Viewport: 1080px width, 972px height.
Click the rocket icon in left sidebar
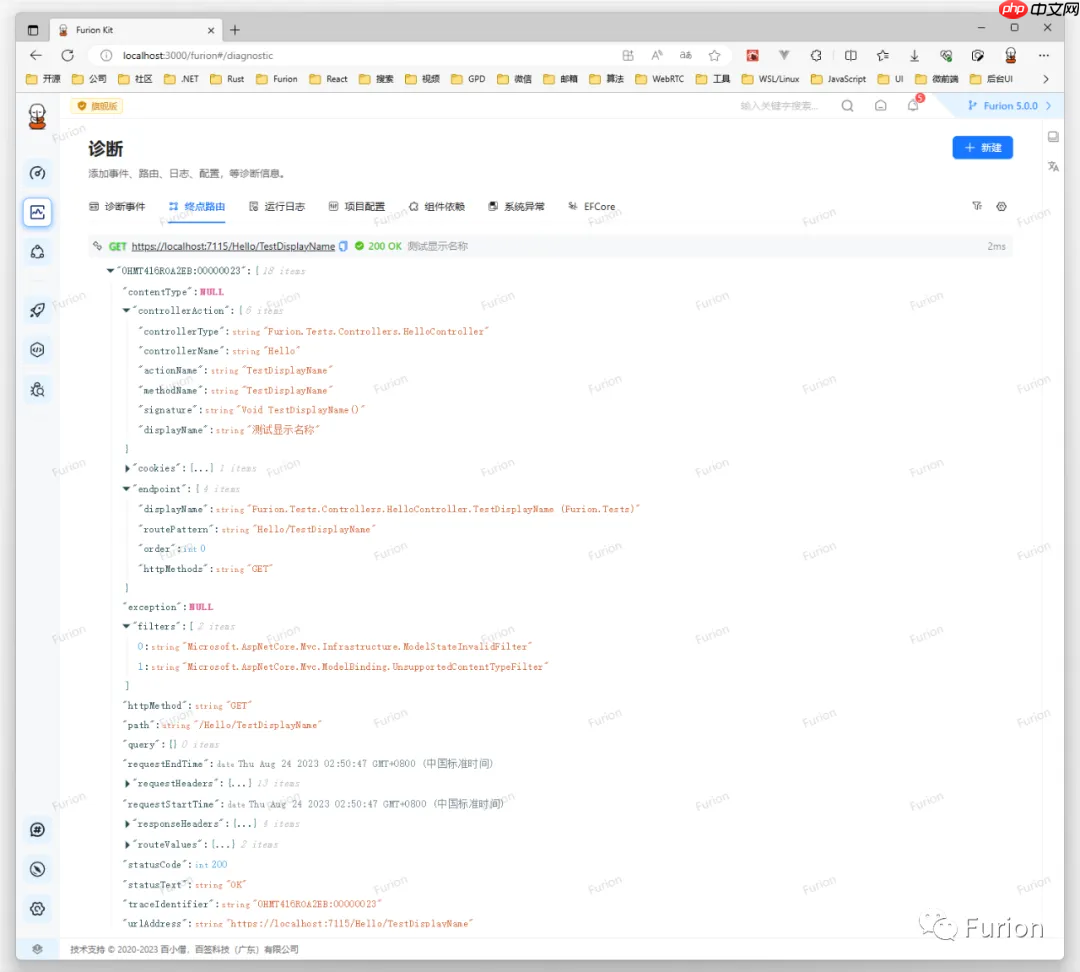37,311
